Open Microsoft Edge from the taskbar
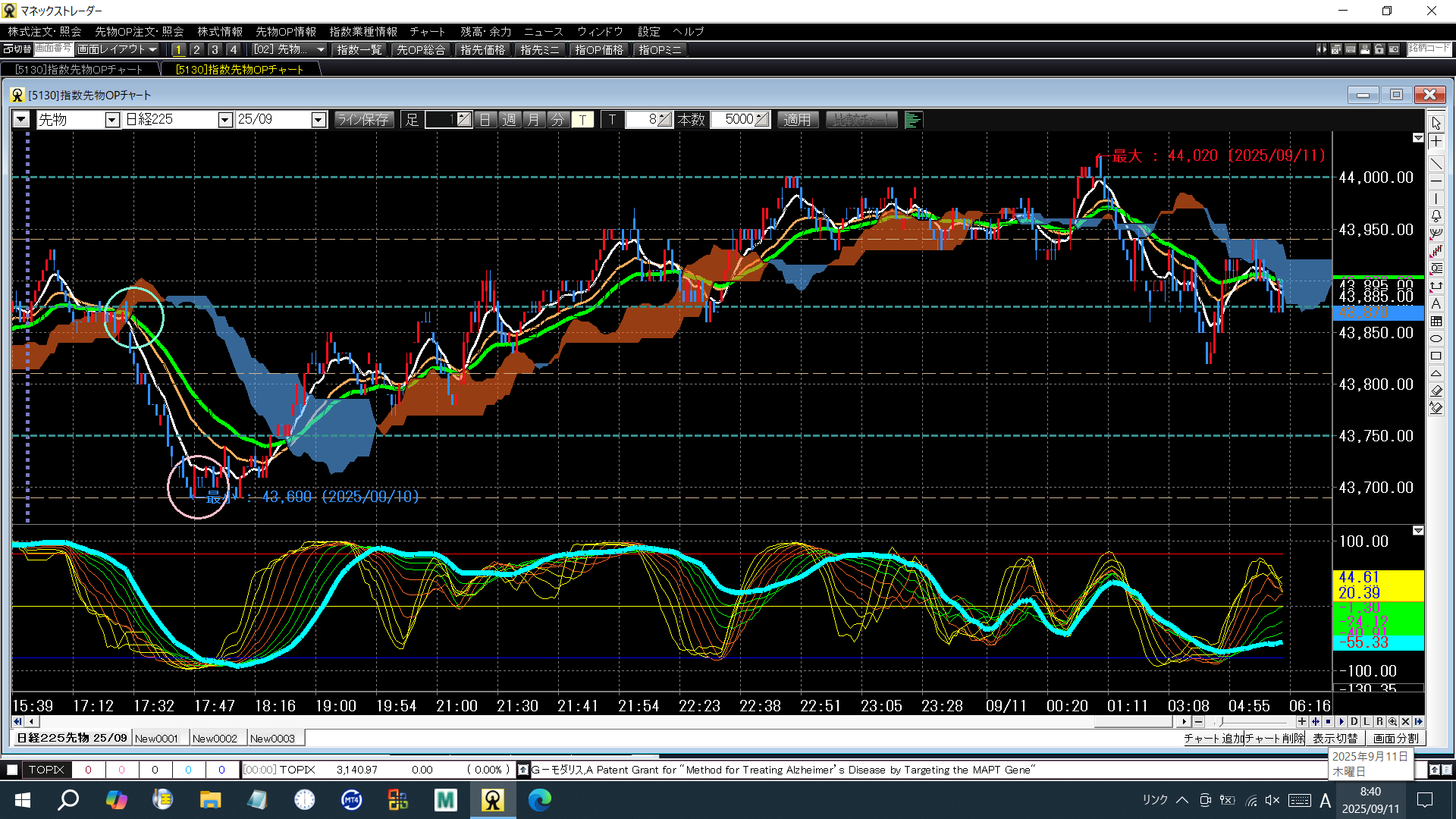 pos(539,799)
